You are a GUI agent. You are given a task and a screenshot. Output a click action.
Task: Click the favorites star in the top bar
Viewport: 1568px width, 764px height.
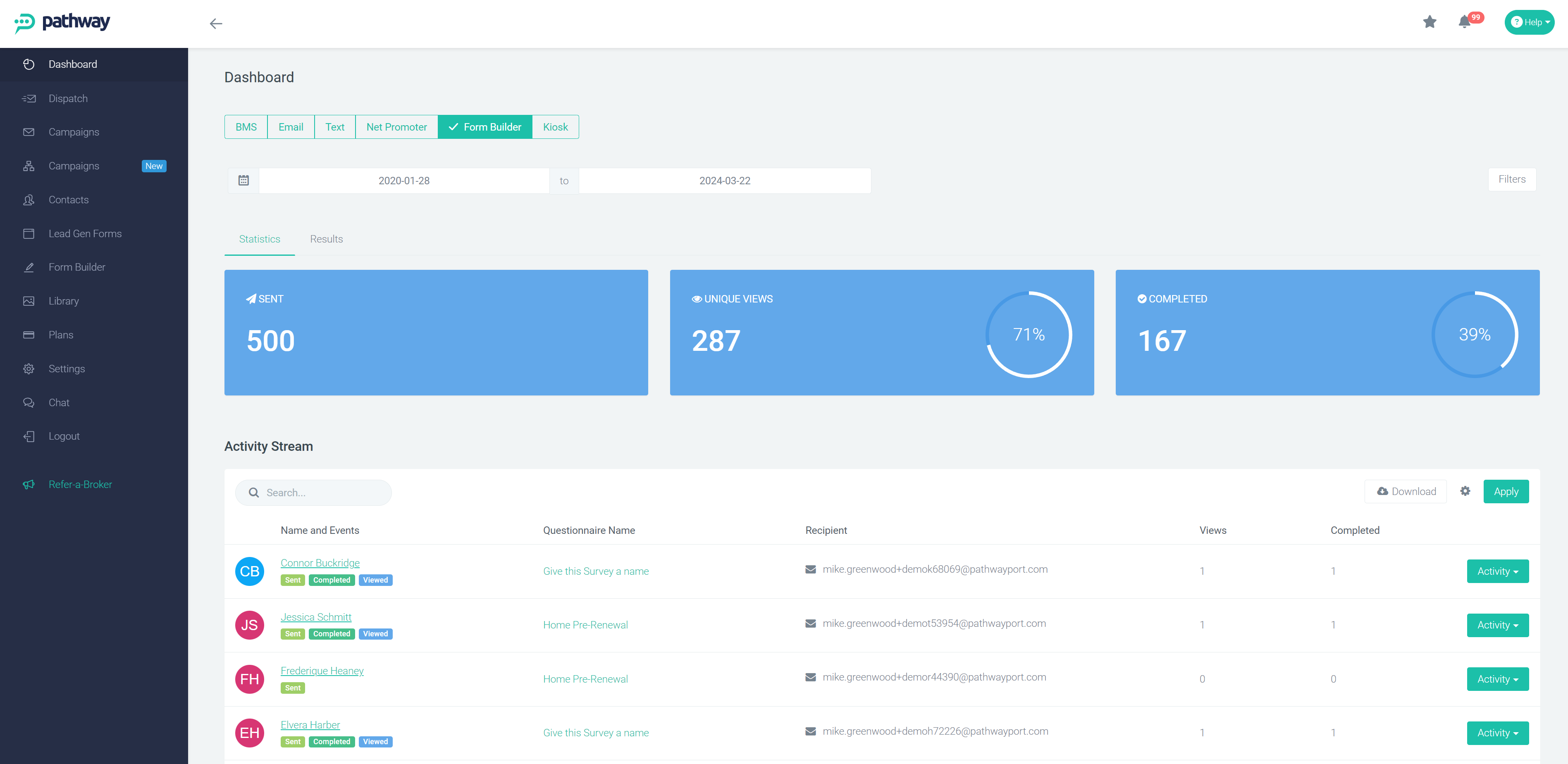(1430, 22)
